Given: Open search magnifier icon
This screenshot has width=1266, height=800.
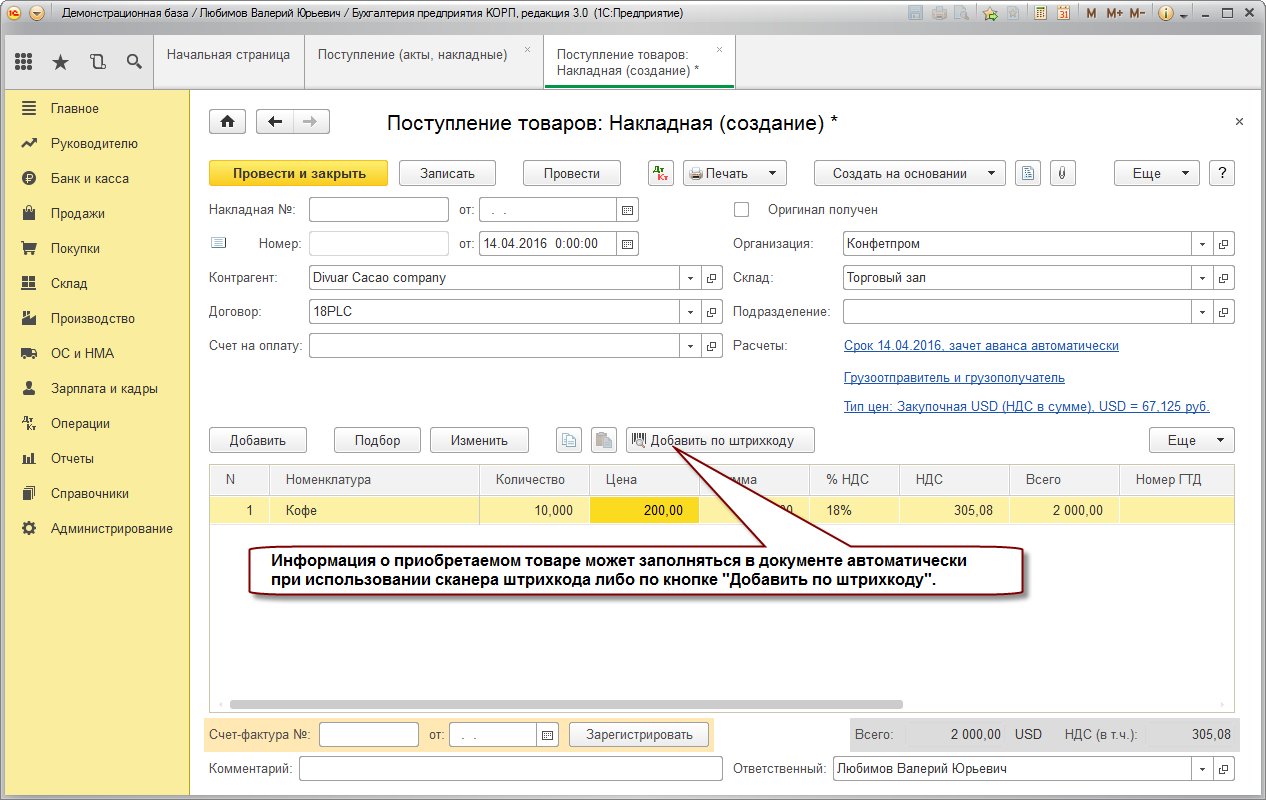Looking at the screenshot, I should (x=134, y=62).
